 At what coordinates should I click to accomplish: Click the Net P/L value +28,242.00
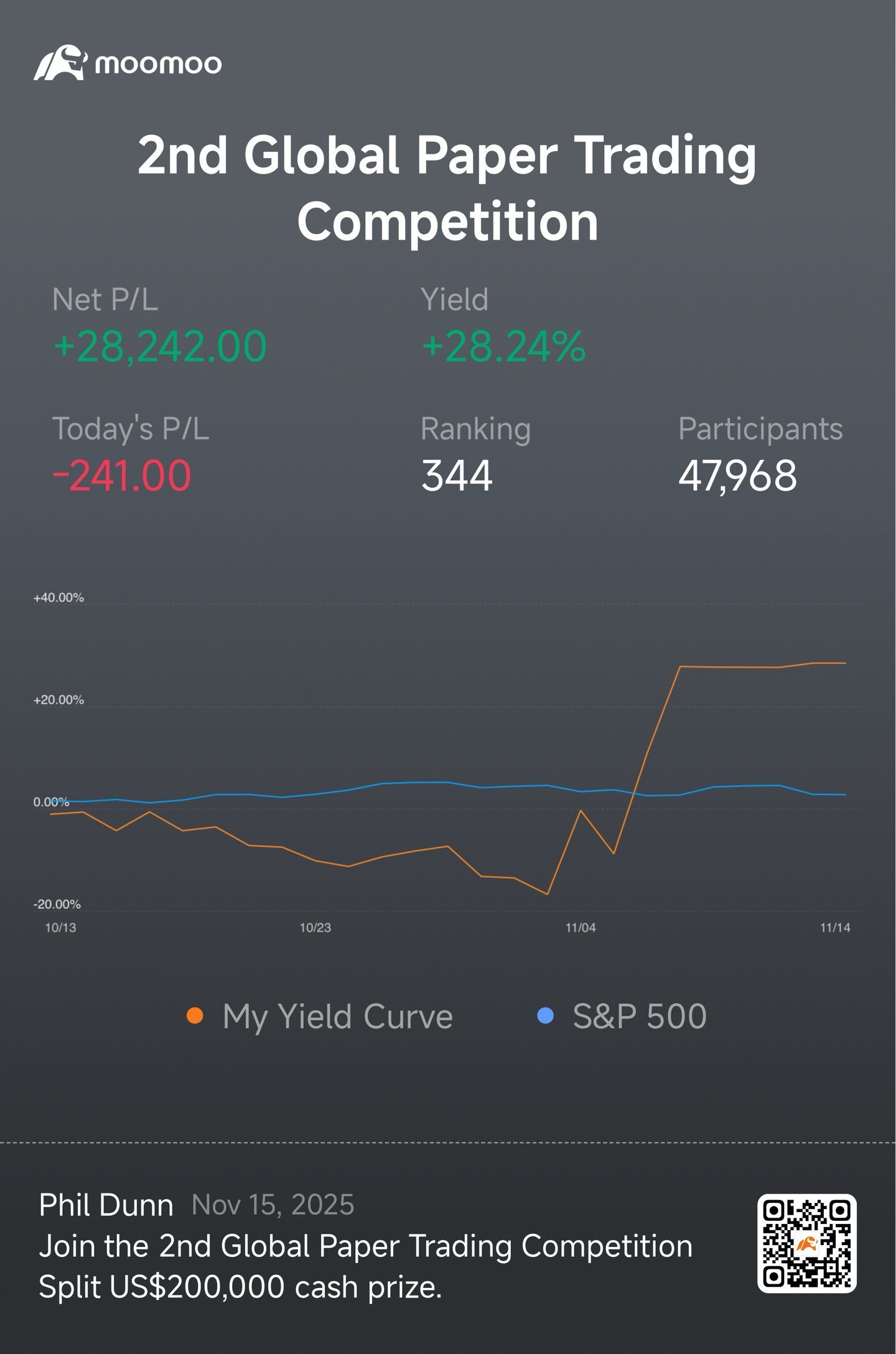coord(160,347)
